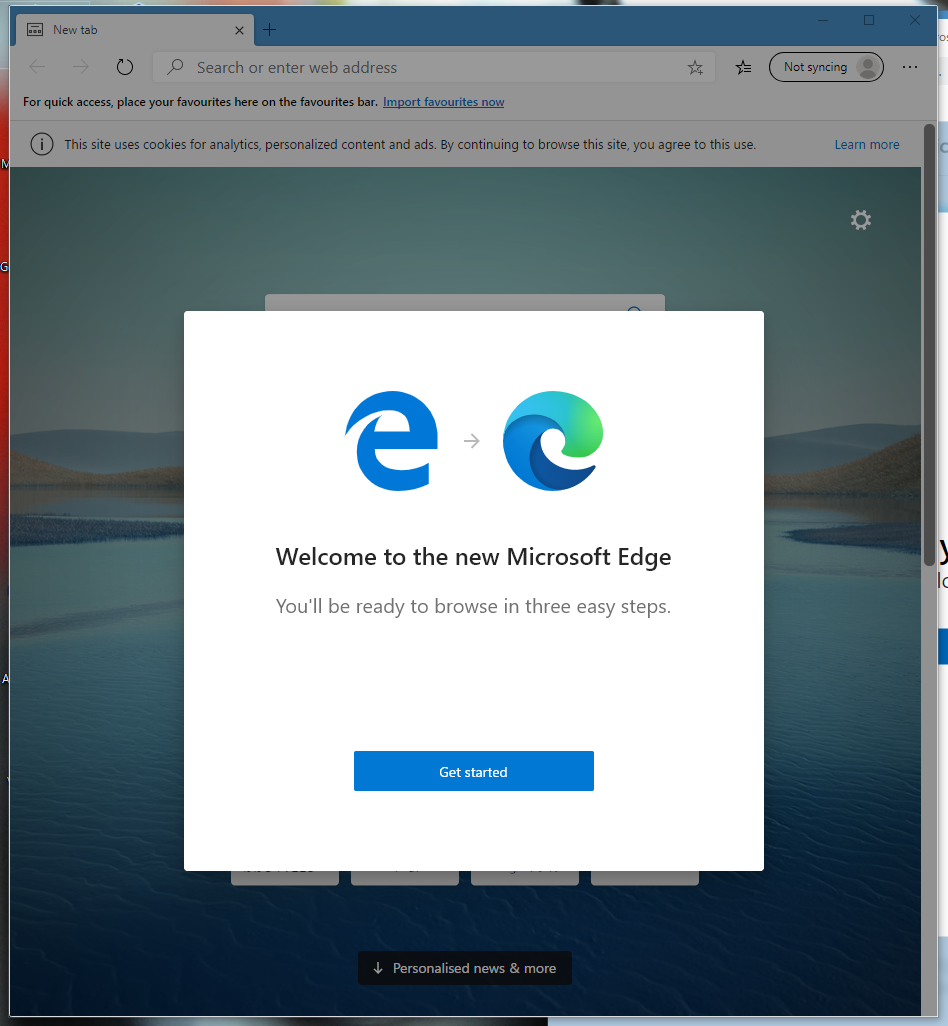
Task: Click the three easy steps subtitle text
Action: pos(473,607)
